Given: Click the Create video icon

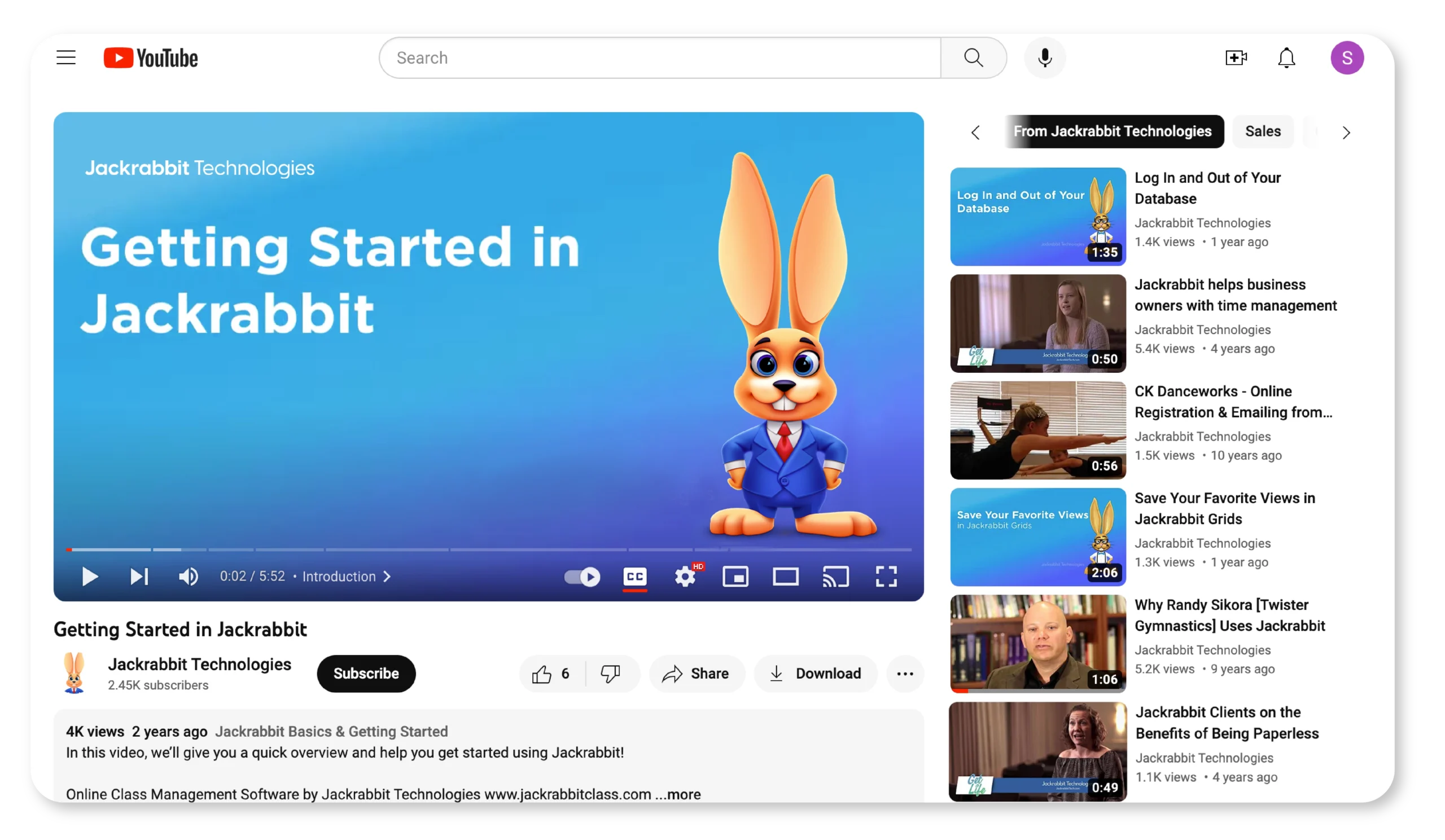Looking at the screenshot, I should coord(1236,58).
